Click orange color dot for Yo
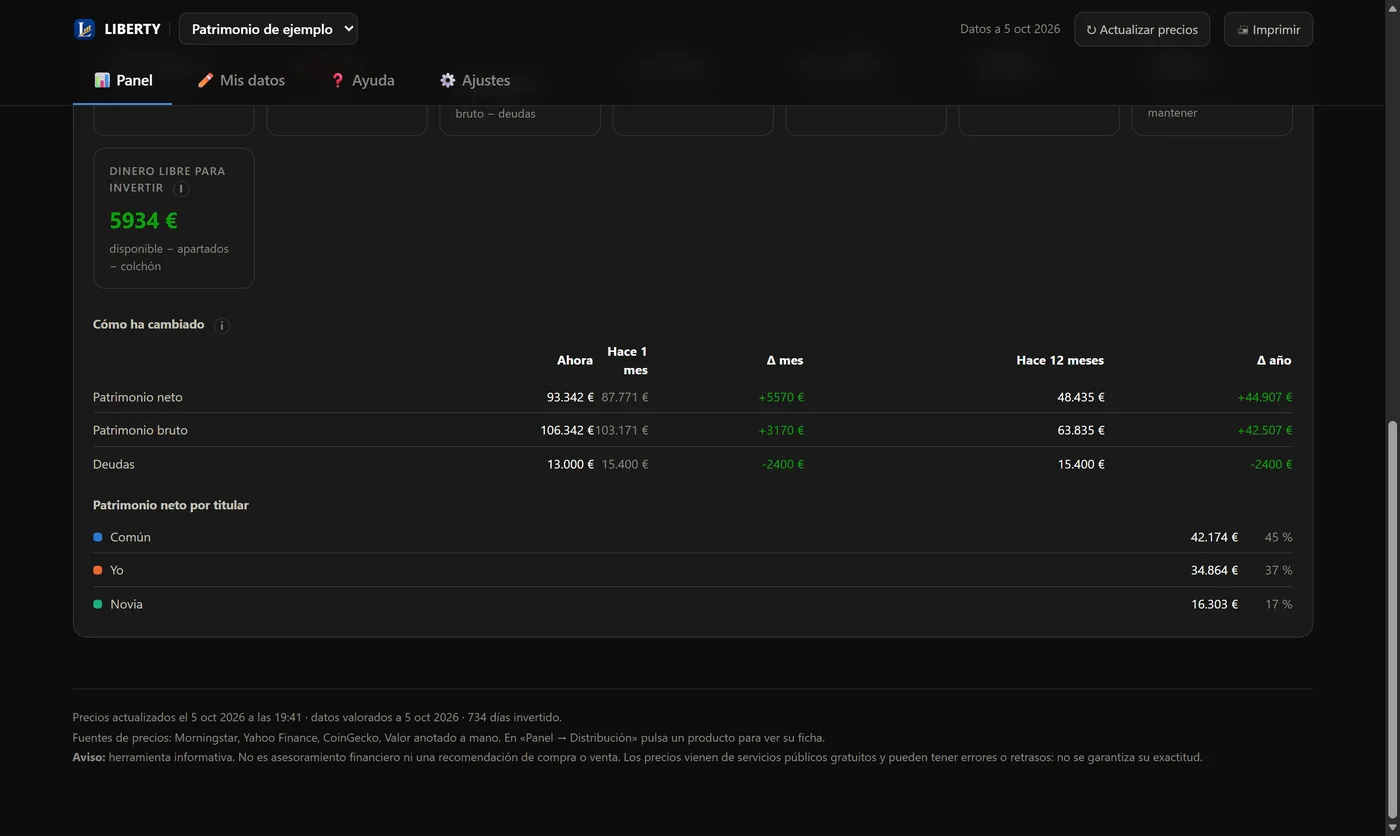The width and height of the screenshot is (1400, 836). pyautogui.click(x=98, y=570)
